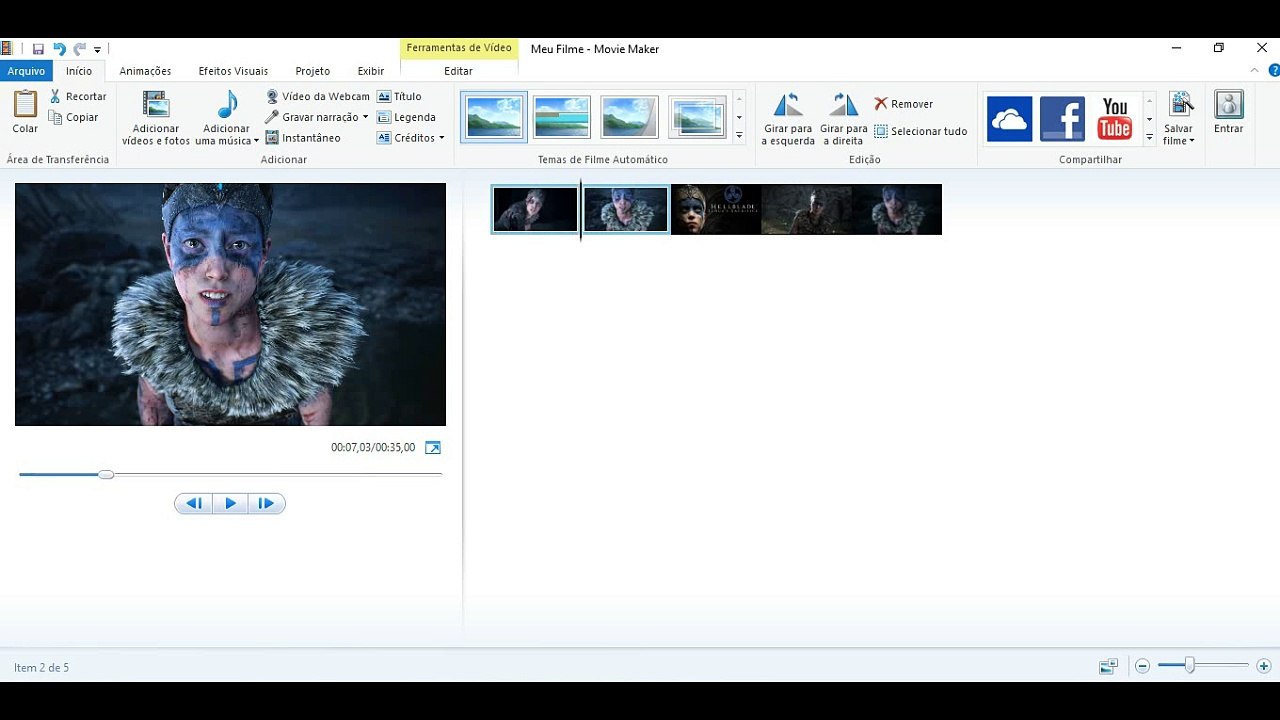Image resolution: width=1280 pixels, height=720 pixels.
Task: Click Adicionar vídeos e fotos
Action: (x=156, y=118)
